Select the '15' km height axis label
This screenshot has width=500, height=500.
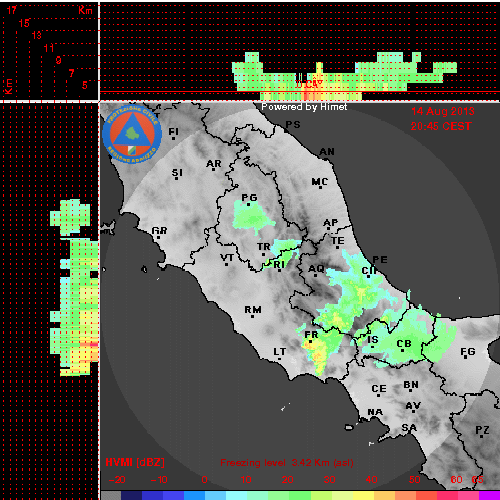click(24, 23)
